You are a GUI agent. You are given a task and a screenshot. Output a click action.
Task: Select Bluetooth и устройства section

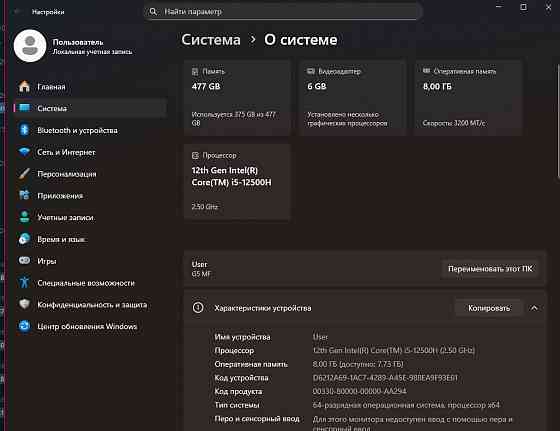[90, 130]
